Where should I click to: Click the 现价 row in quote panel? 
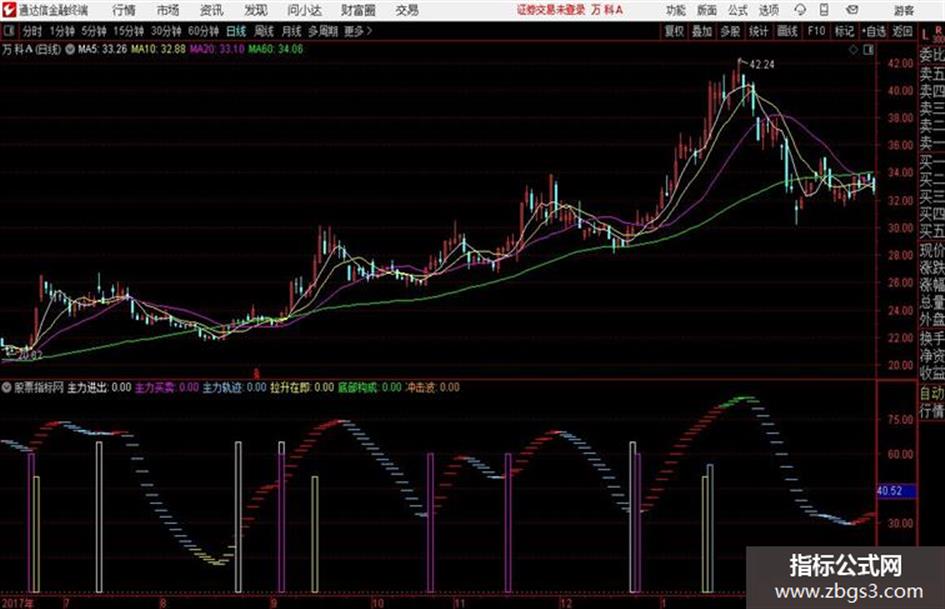pyautogui.click(x=932, y=250)
